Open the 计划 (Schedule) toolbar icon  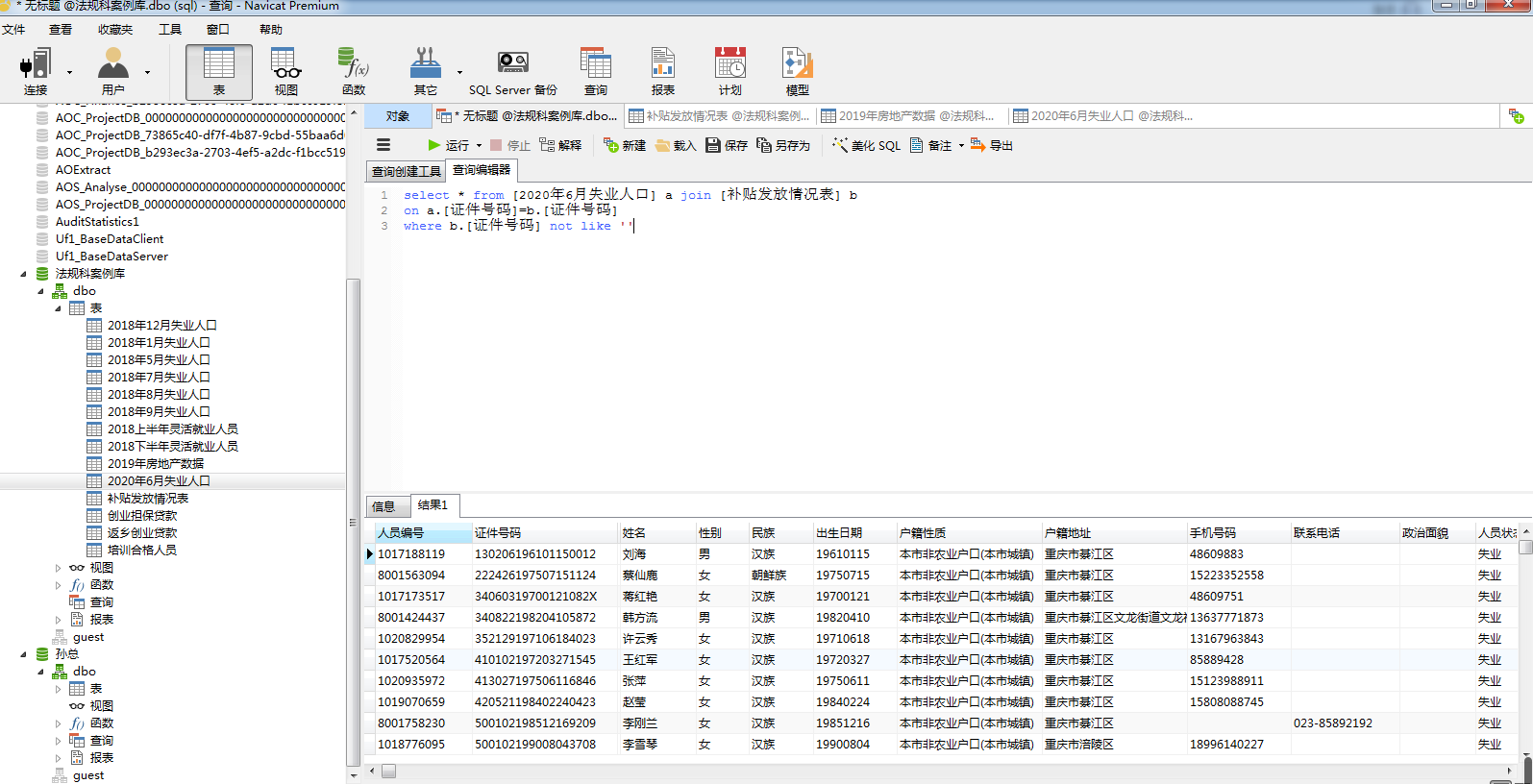pyautogui.click(x=730, y=72)
